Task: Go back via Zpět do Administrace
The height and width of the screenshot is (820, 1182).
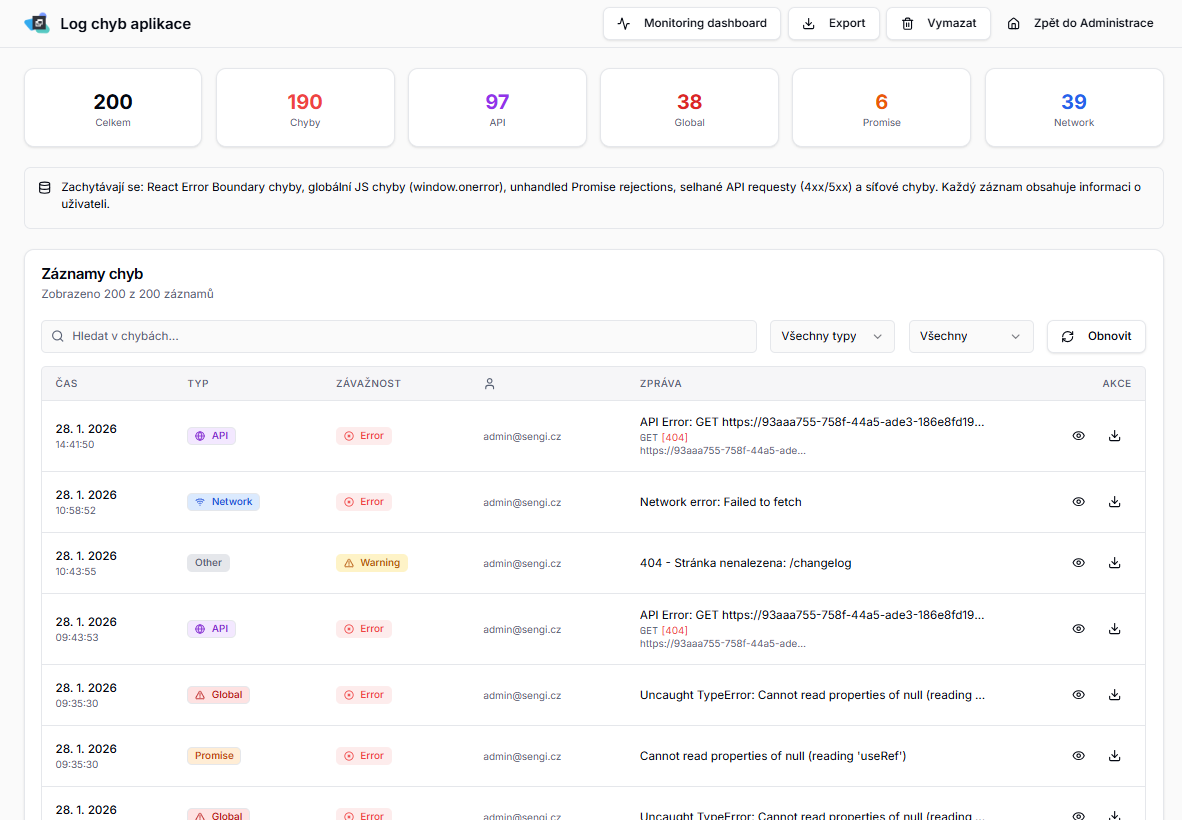Action: click(1080, 23)
